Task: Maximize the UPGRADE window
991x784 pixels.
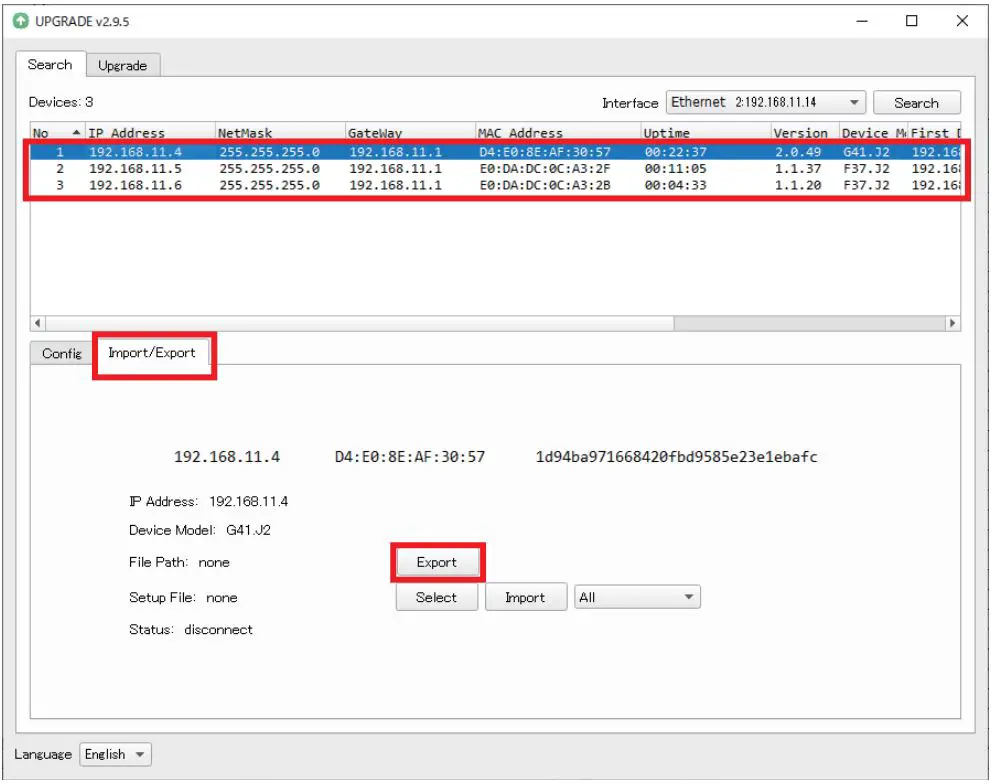Action: [x=912, y=21]
